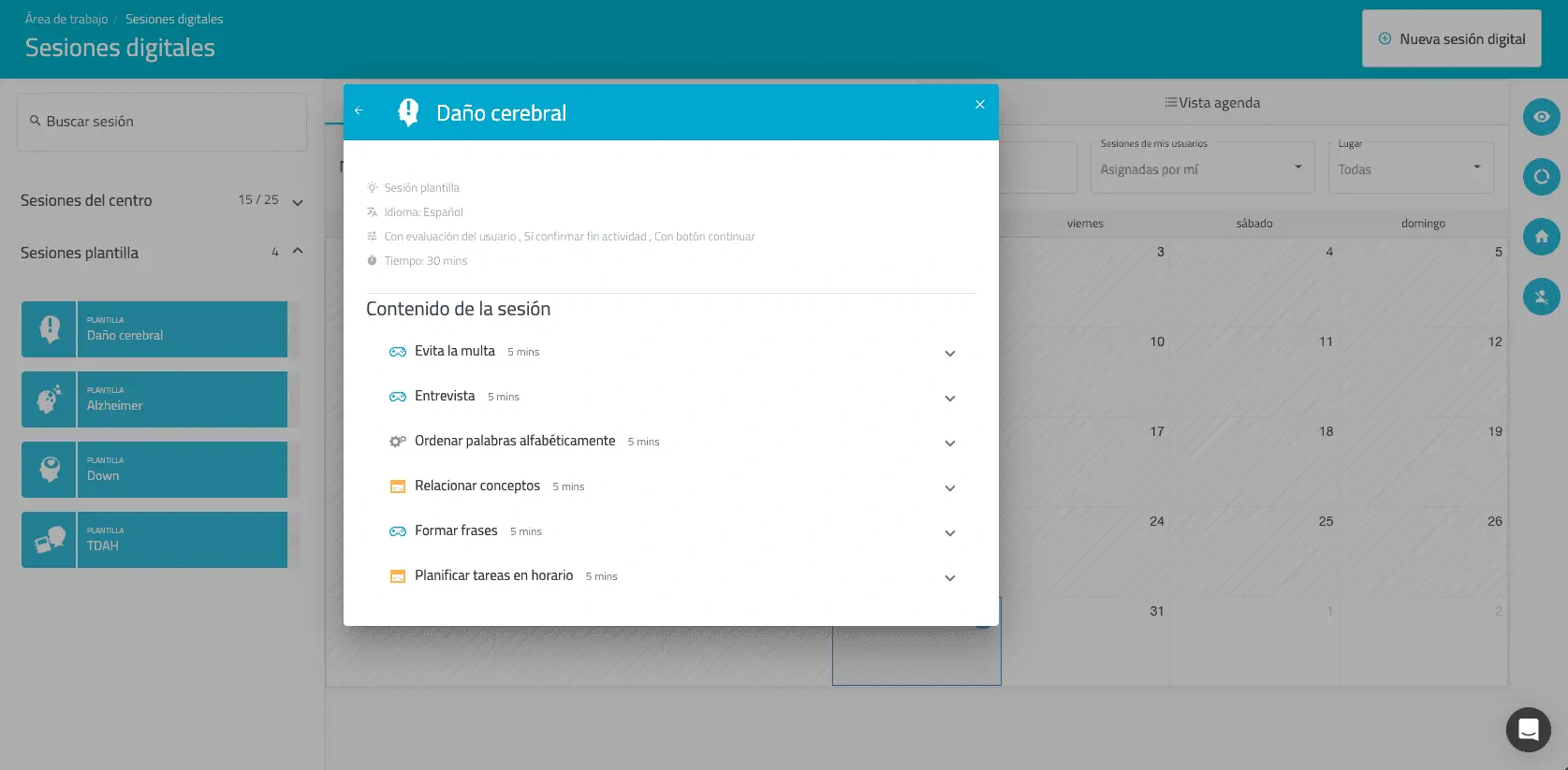Expand the Ordenar palabras alfabéticamente activity

tap(949, 443)
